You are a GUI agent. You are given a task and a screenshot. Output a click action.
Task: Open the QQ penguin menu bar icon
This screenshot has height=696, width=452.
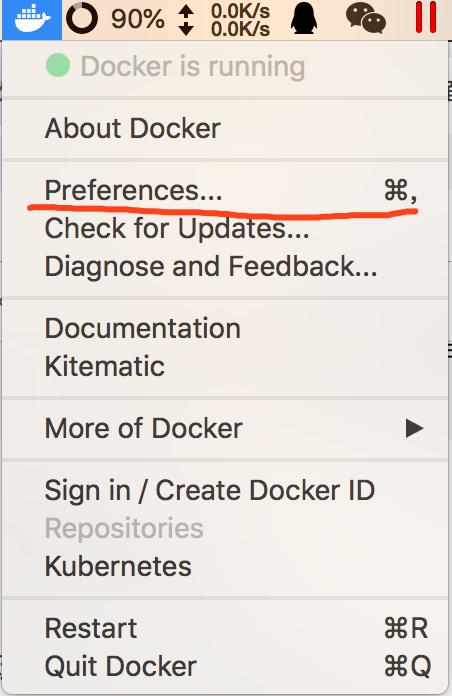304,19
